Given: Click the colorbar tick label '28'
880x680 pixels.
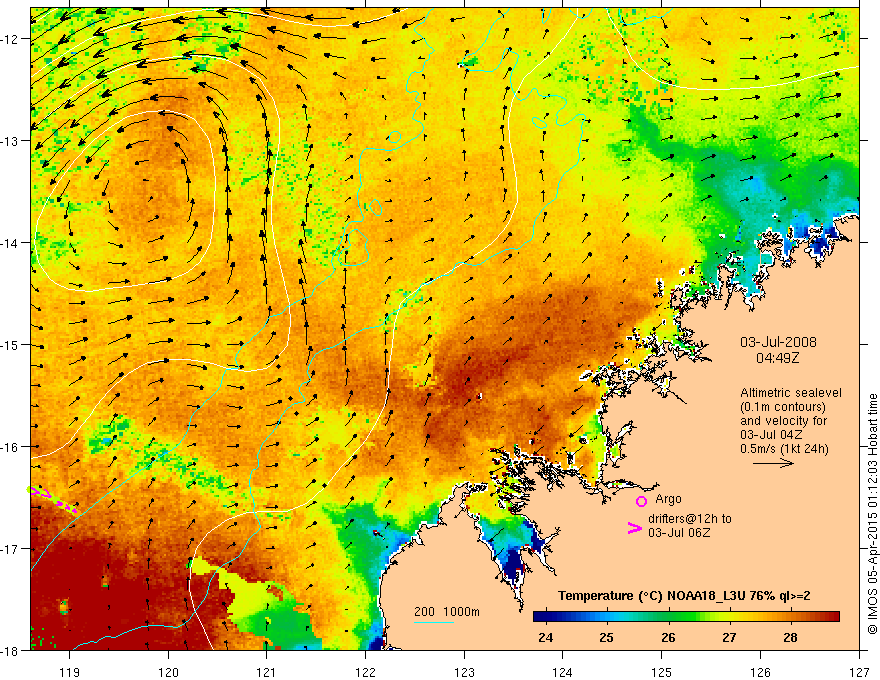Looking at the screenshot, I should (x=790, y=637).
